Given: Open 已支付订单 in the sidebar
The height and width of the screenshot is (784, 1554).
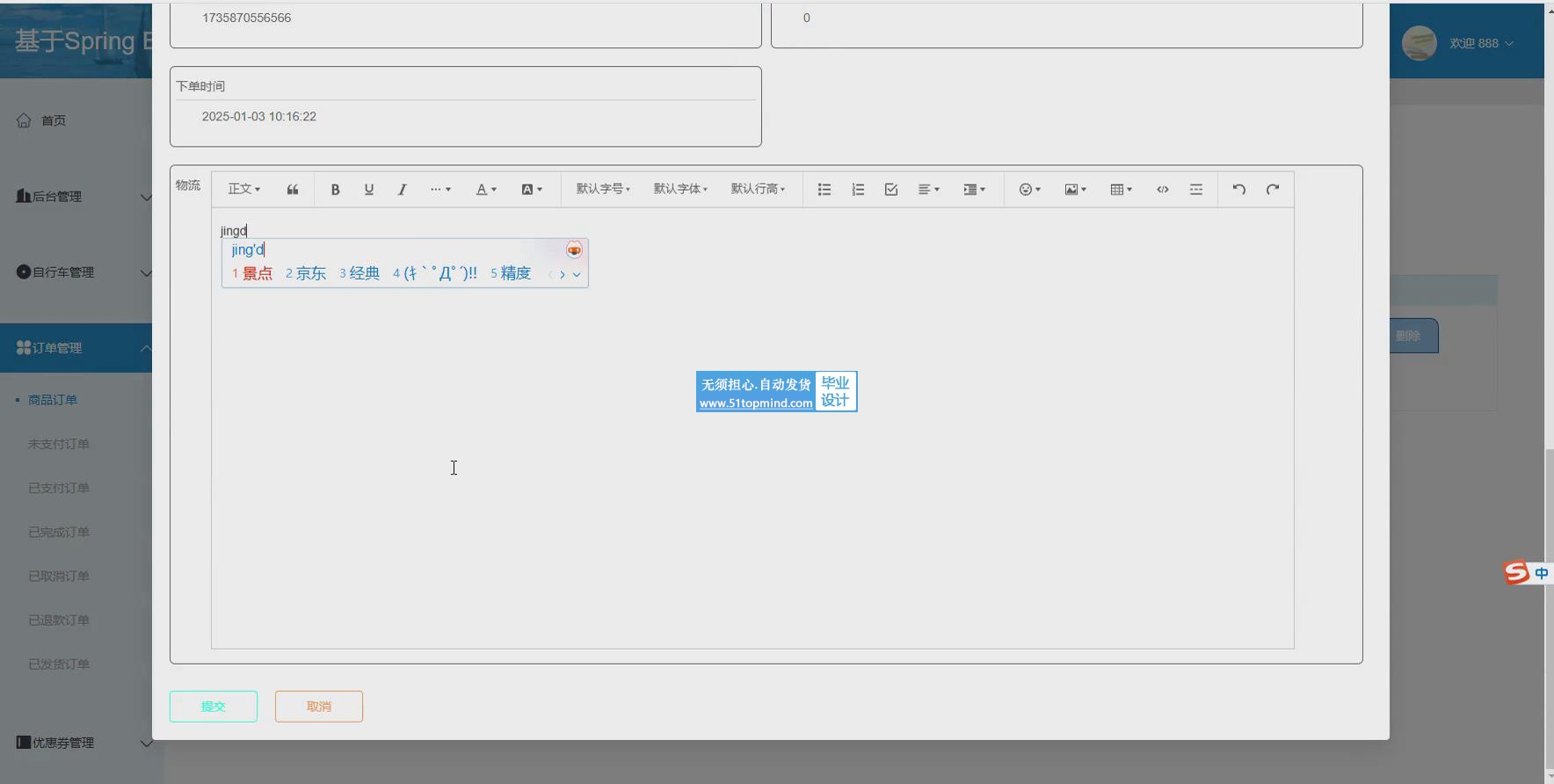Looking at the screenshot, I should (x=59, y=488).
